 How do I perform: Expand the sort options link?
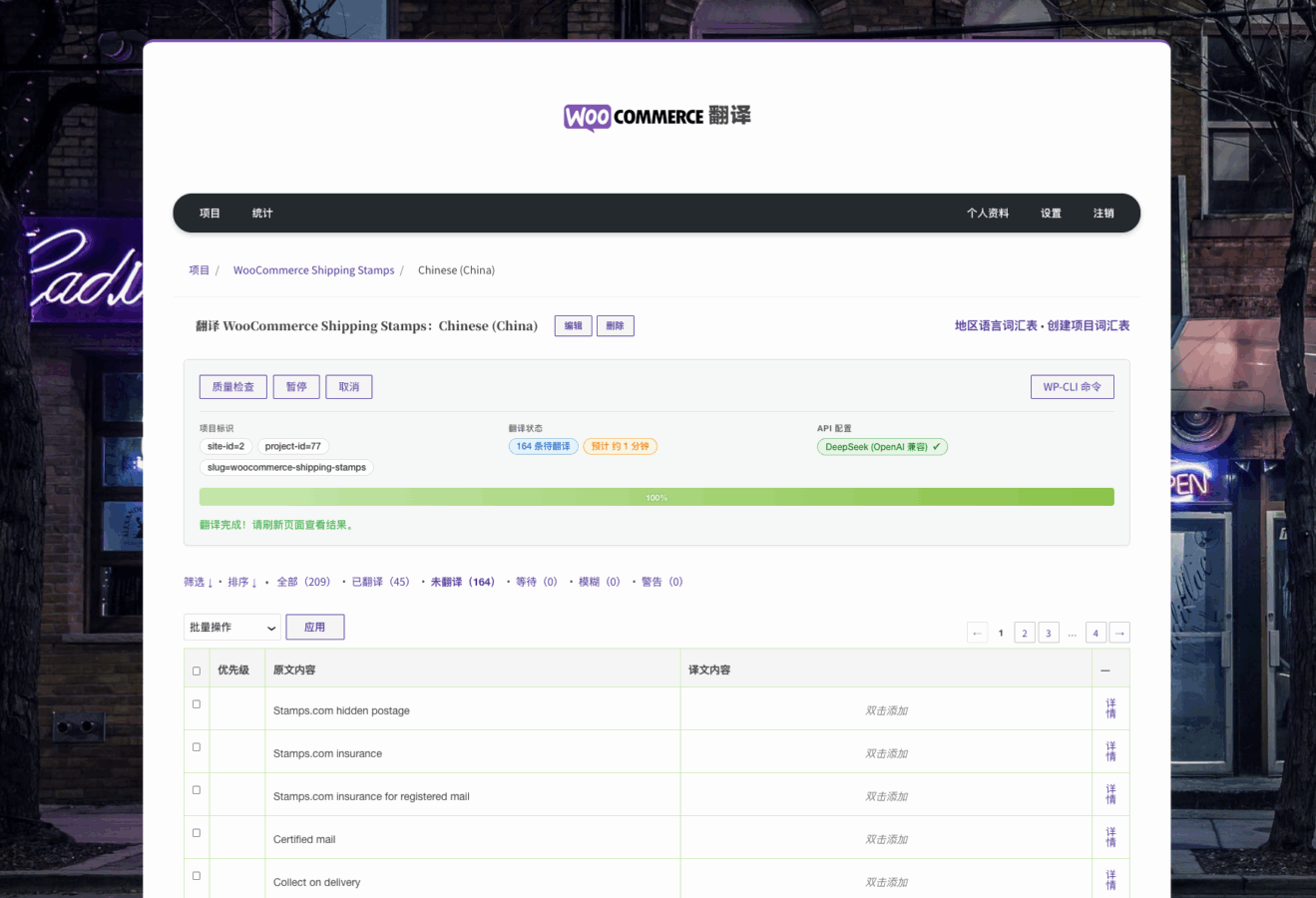click(242, 582)
